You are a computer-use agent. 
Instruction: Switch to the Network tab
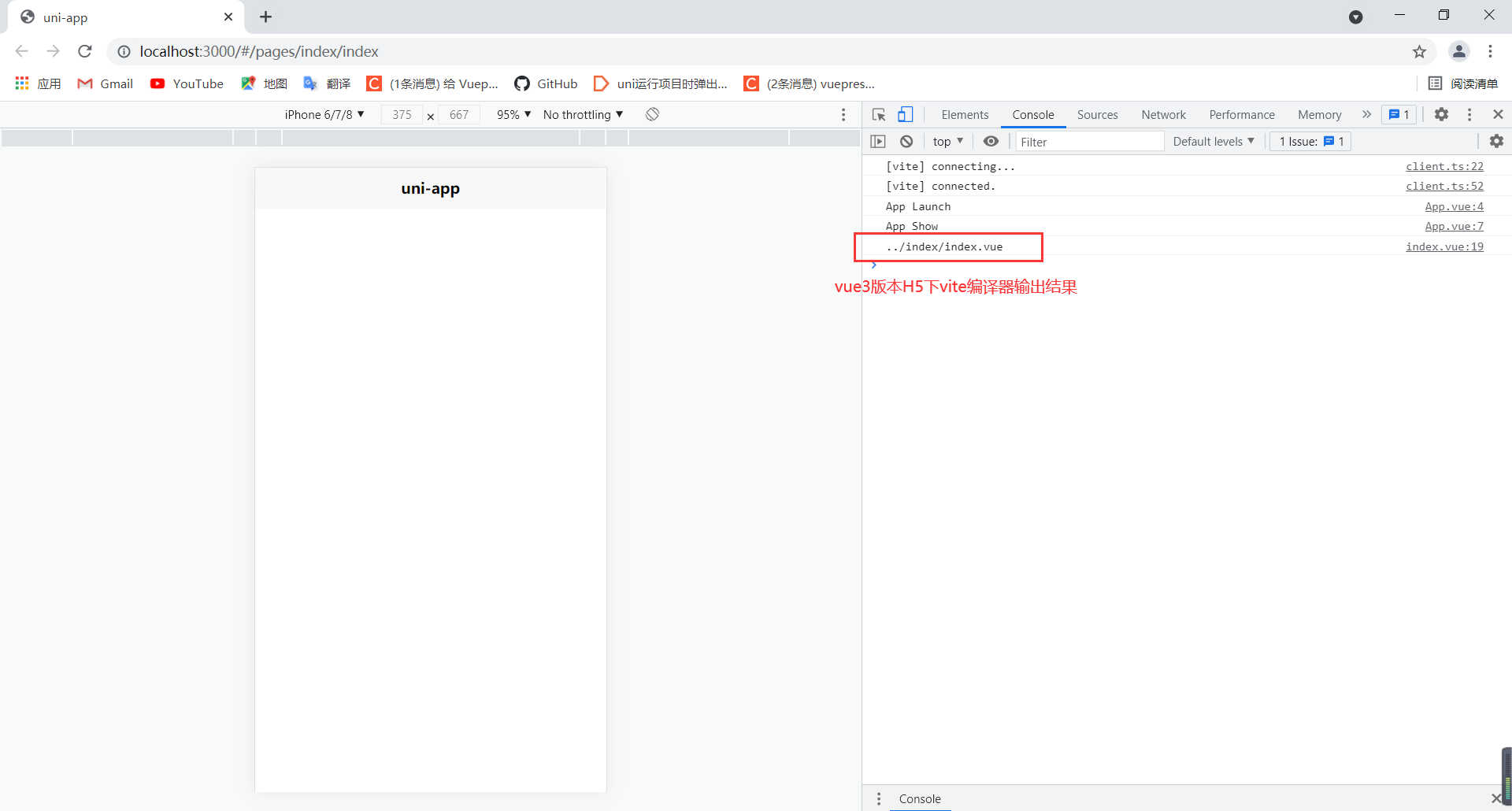click(x=1163, y=115)
